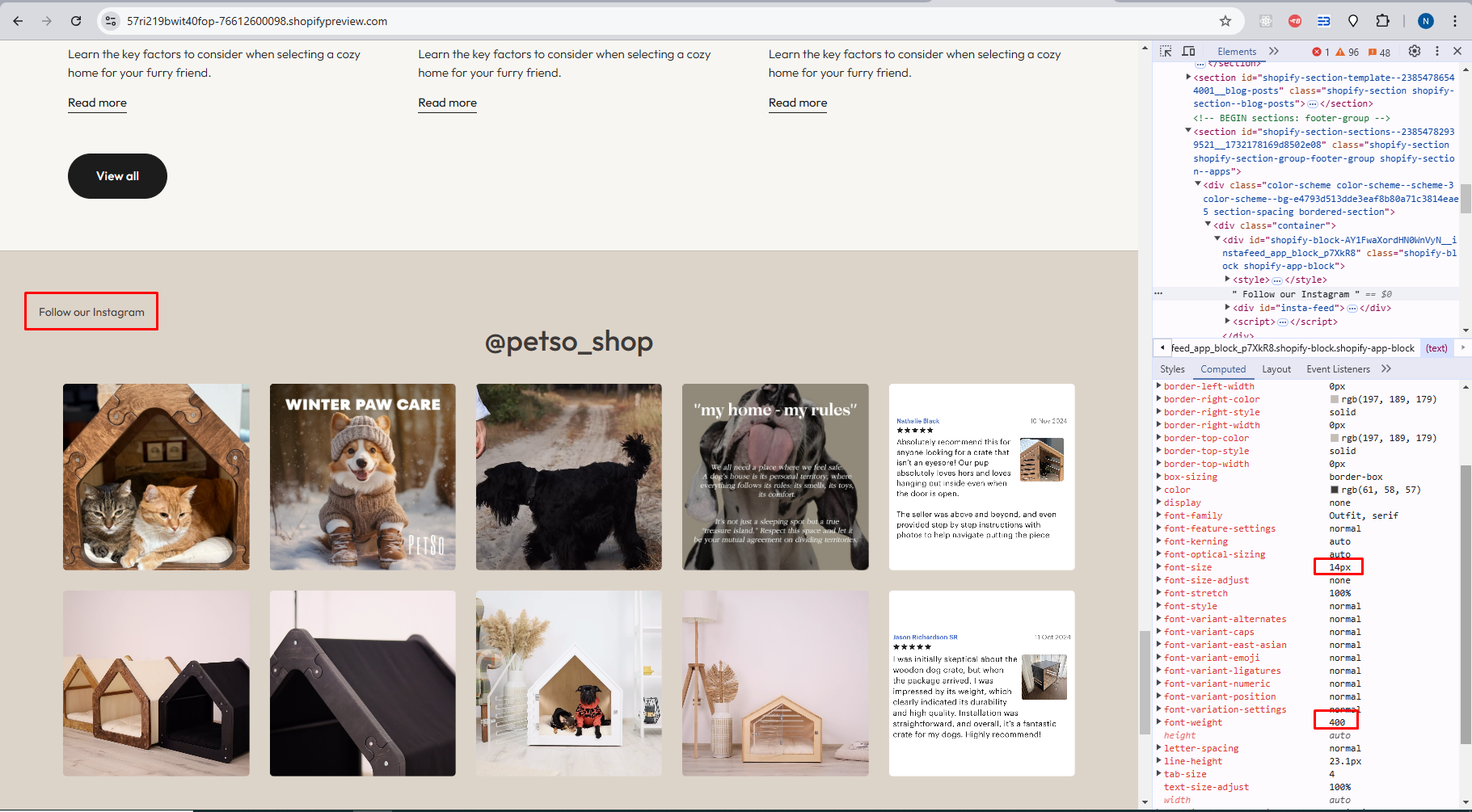Show more DevTools panels chevron
The height and width of the screenshot is (812, 1472).
tap(1274, 51)
